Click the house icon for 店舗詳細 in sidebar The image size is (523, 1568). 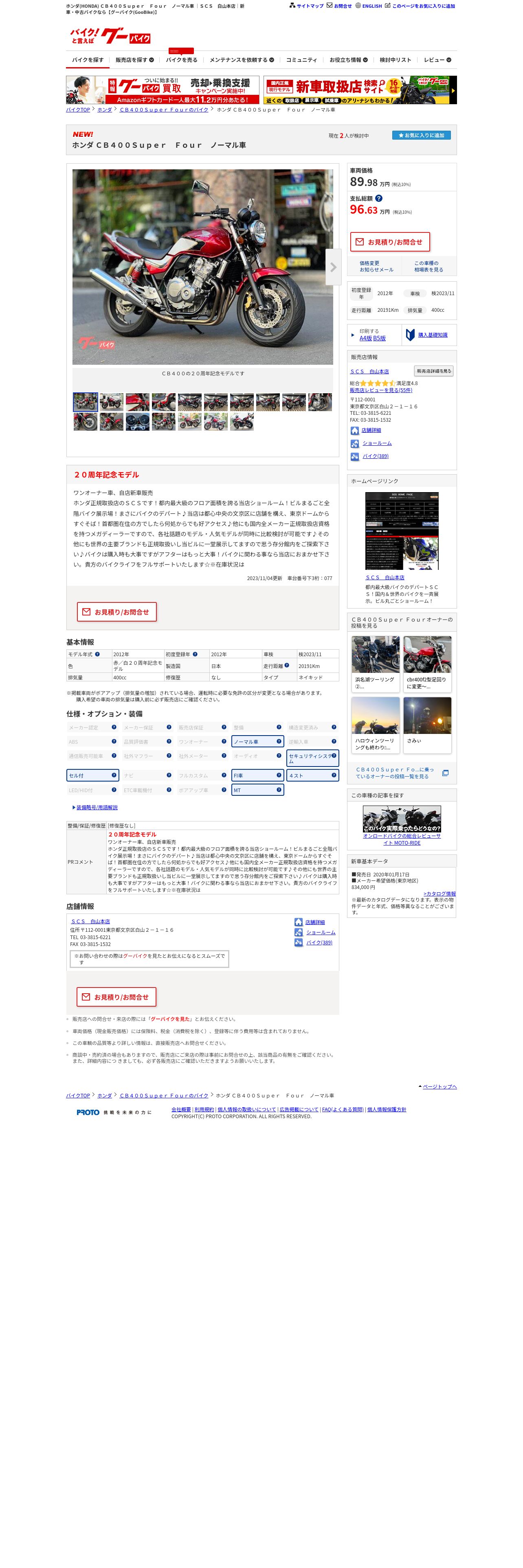pyautogui.click(x=354, y=430)
